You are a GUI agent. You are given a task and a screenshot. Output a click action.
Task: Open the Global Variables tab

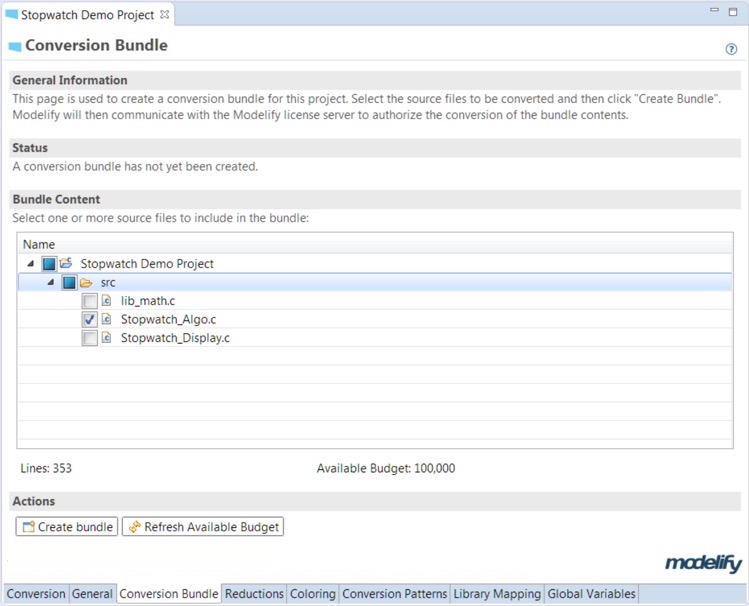591,594
